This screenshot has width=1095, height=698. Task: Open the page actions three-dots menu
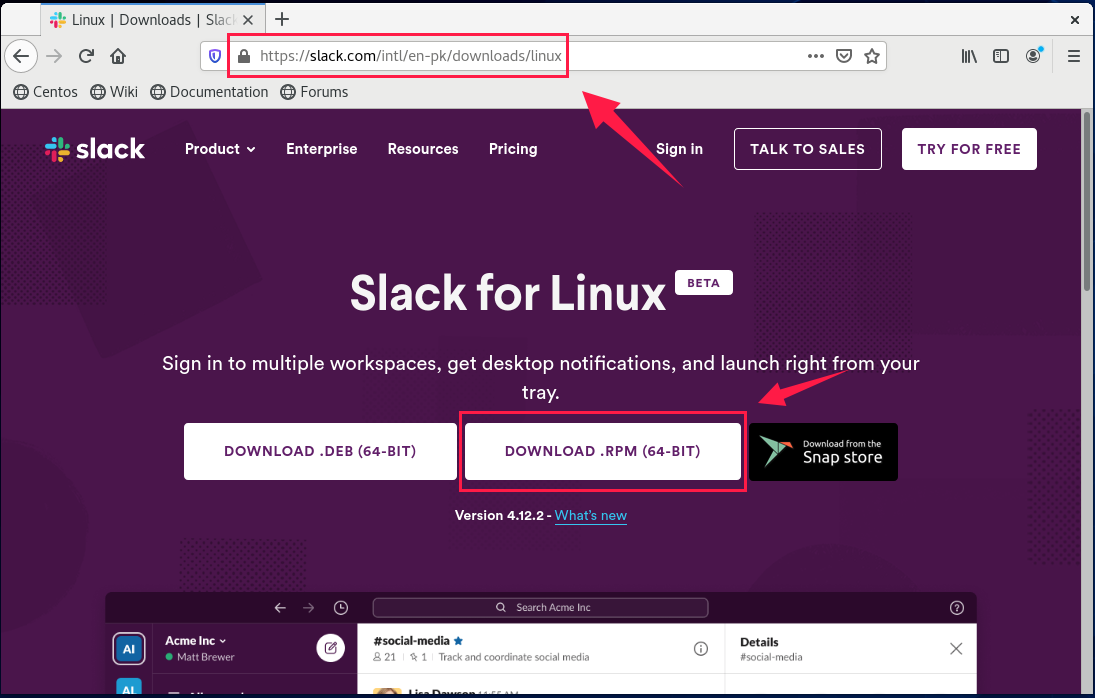tap(816, 56)
